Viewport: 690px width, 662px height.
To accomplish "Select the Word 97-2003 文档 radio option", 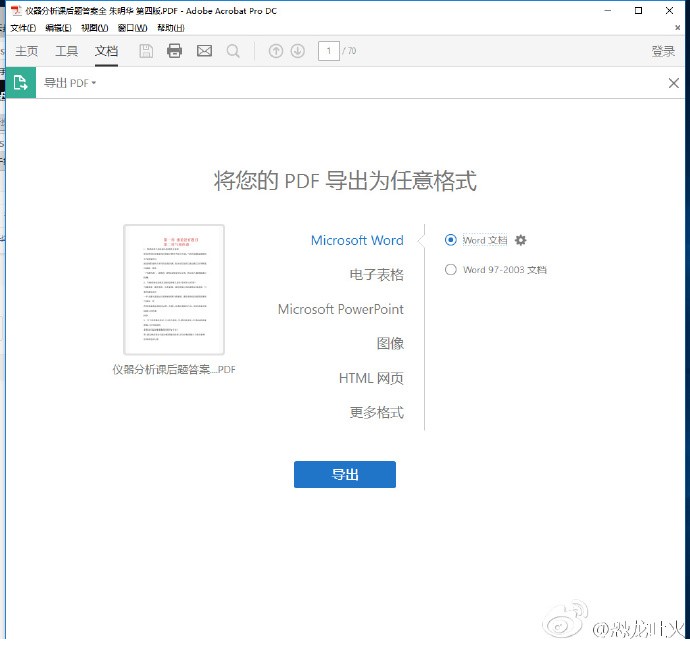I will click(451, 269).
